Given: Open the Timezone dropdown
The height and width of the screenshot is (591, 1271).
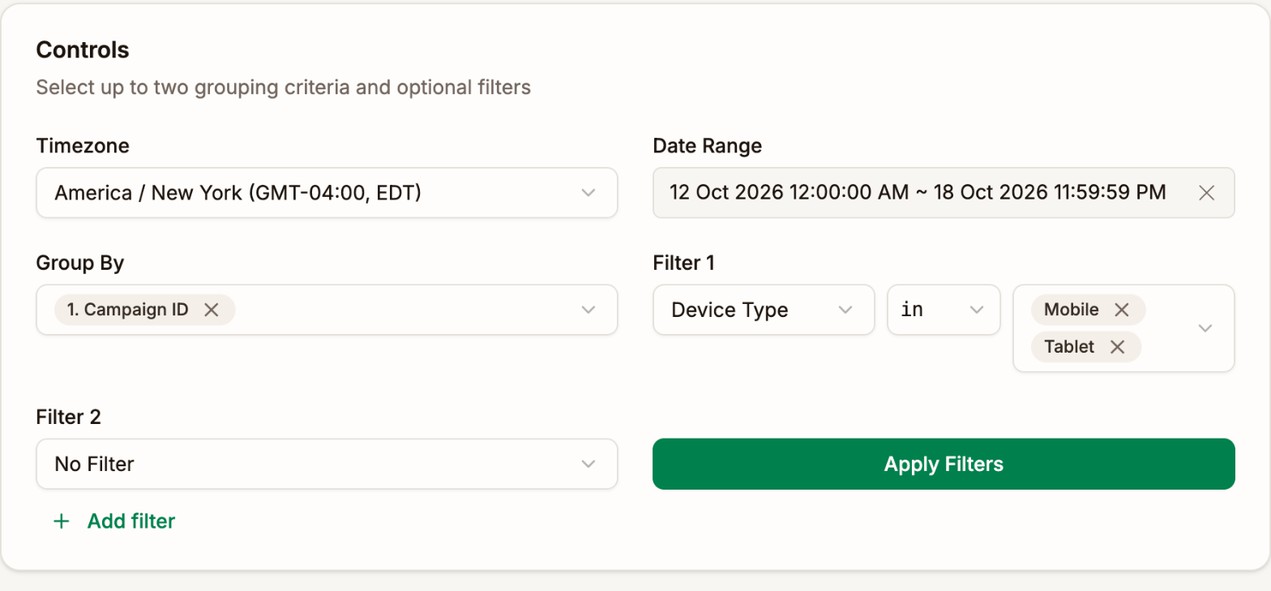Looking at the screenshot, I should [x=327, y=193].
